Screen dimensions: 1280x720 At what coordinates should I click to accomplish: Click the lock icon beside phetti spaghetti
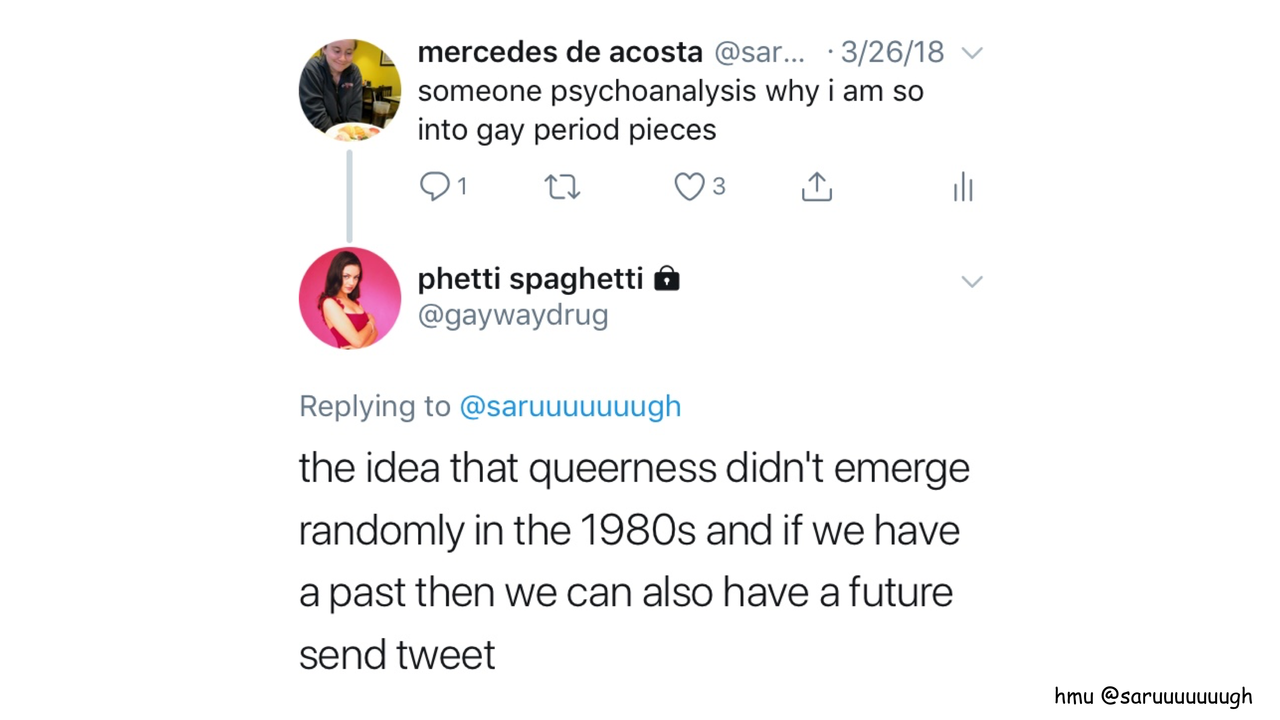[x=666, y=279]
